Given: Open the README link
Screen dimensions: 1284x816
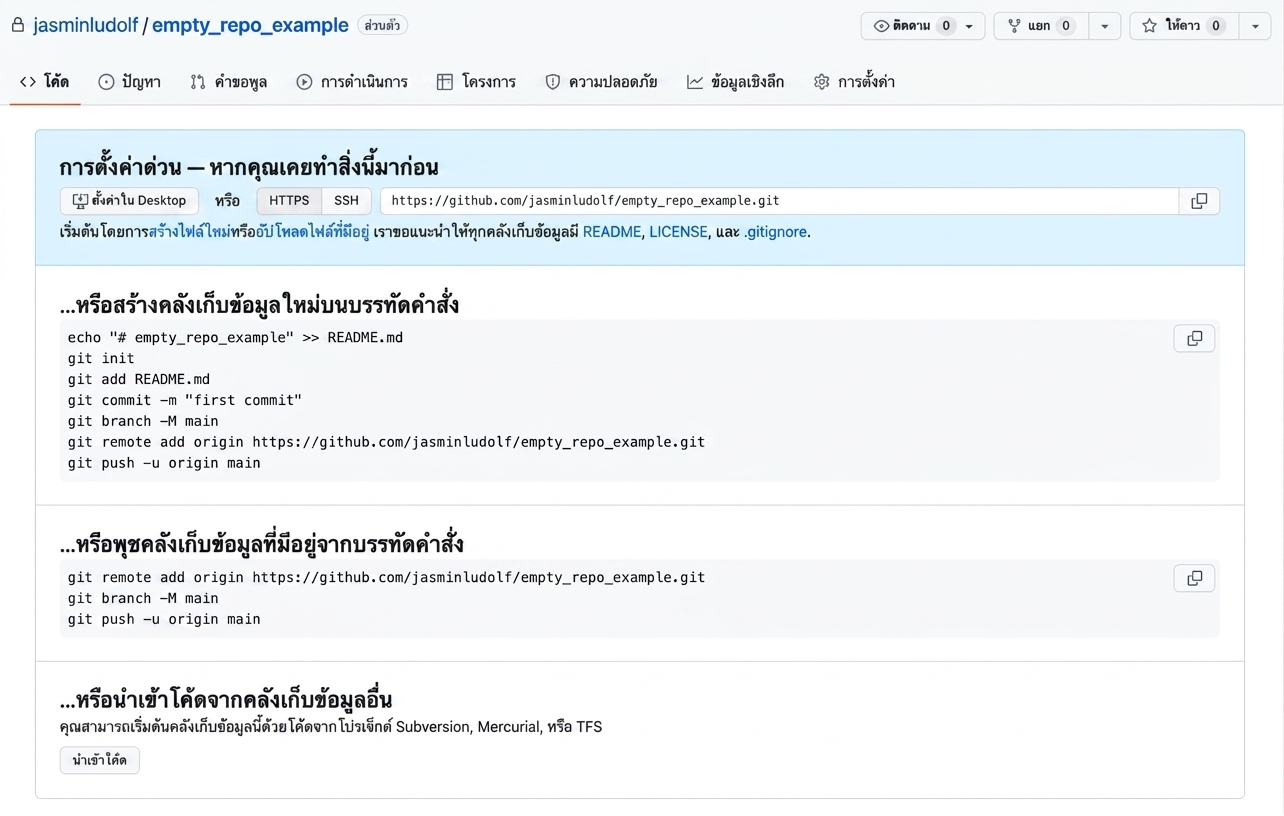Looking at the screenshot, I should 612,232.
